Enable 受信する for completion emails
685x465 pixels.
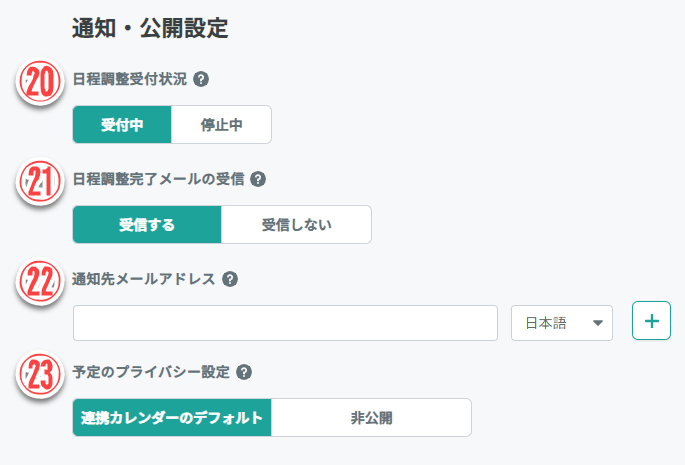[x=147, y=225]
